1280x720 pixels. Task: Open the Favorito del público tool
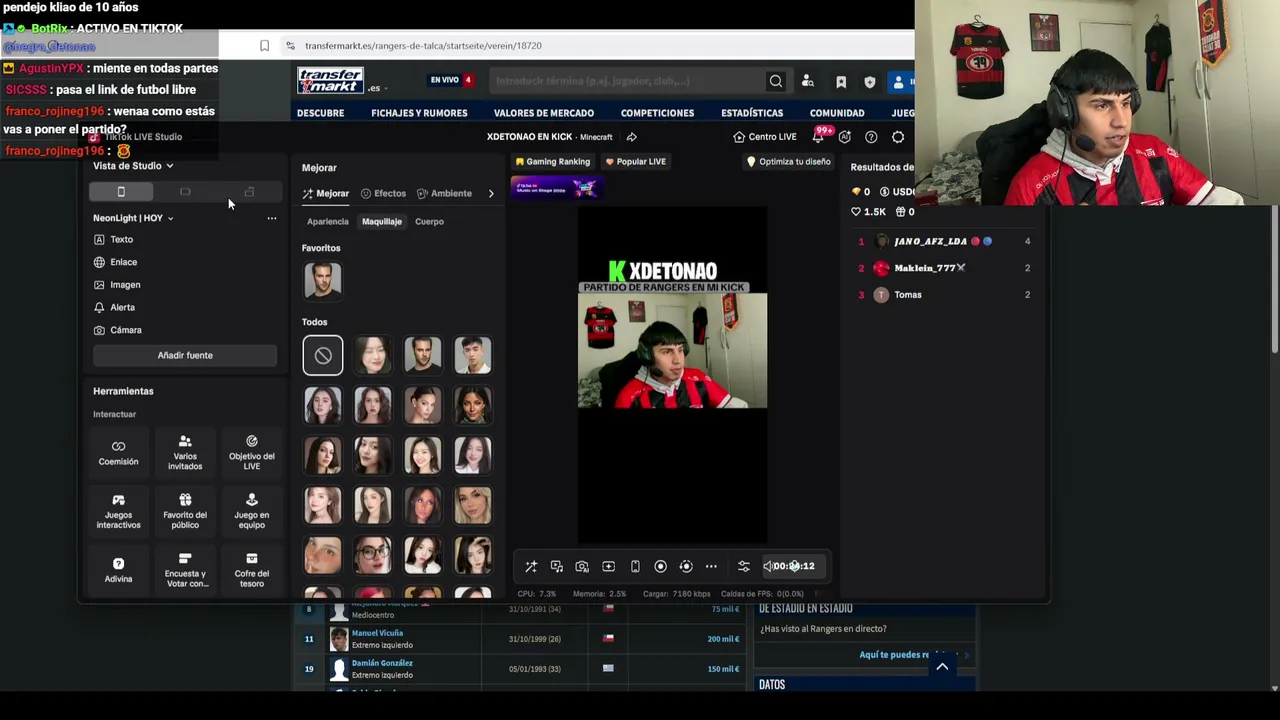[185, 511]
